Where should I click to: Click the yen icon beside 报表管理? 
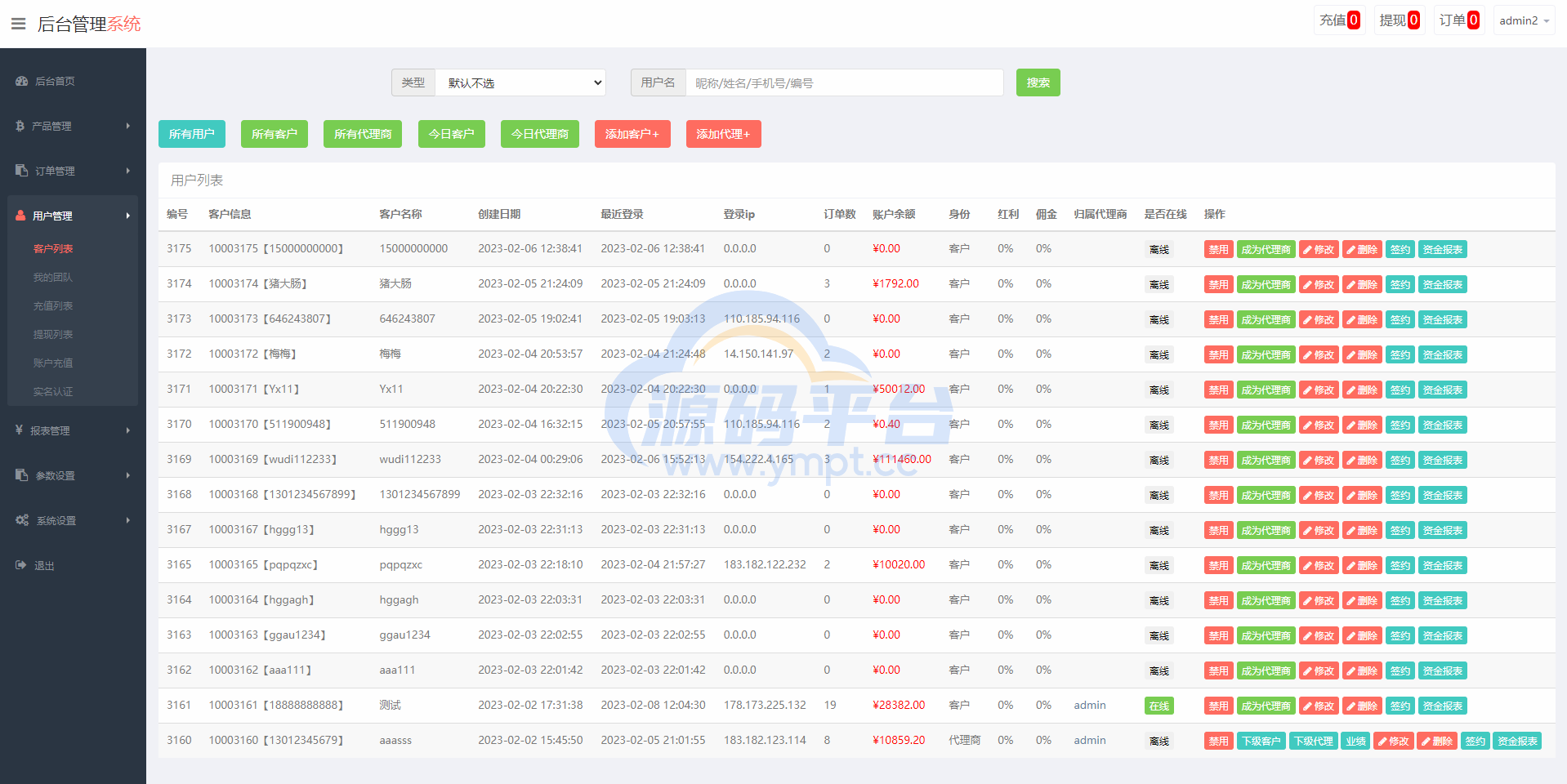[x=20, y=430]
